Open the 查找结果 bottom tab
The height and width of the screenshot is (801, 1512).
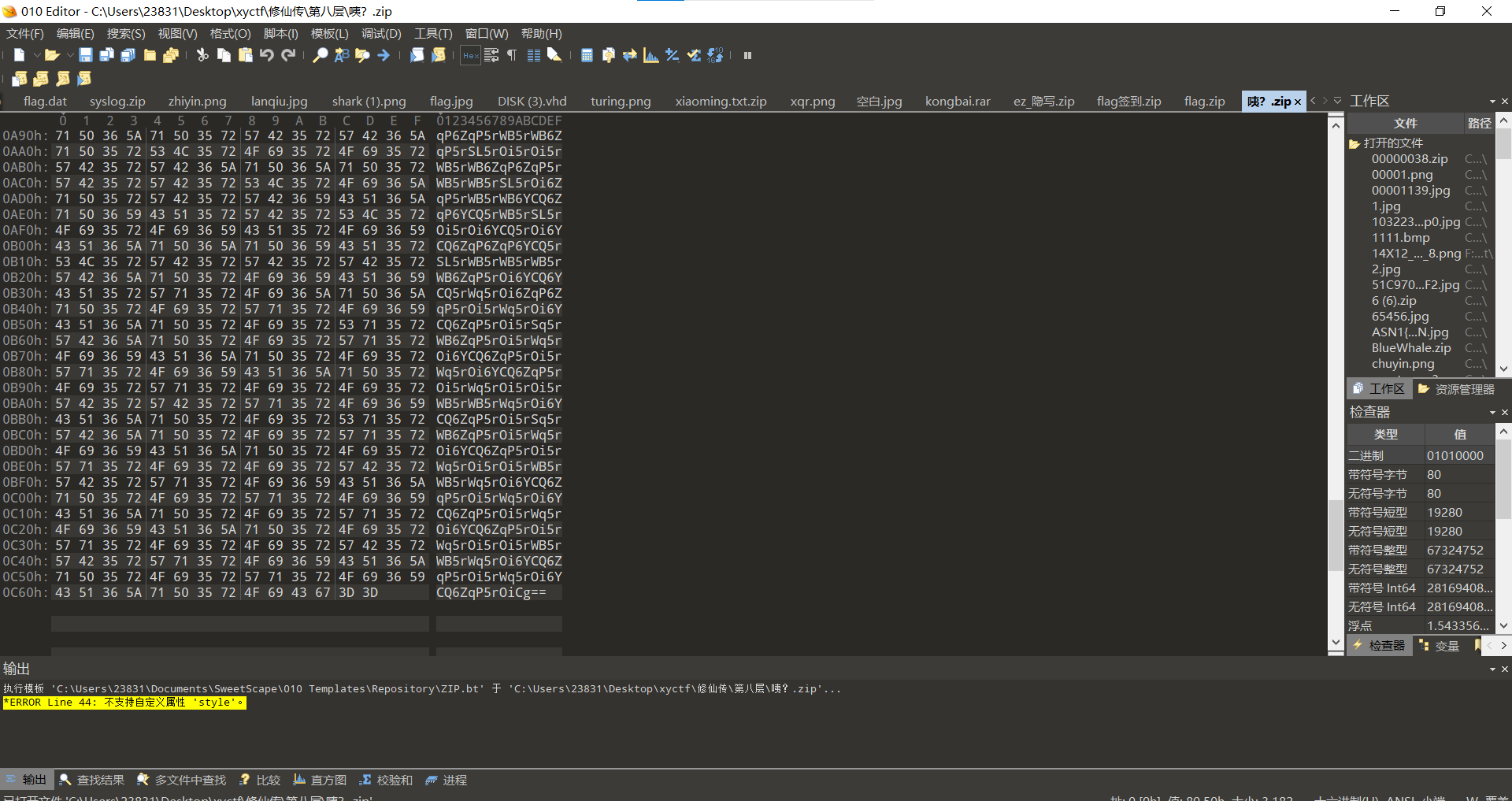coord(92,780)
